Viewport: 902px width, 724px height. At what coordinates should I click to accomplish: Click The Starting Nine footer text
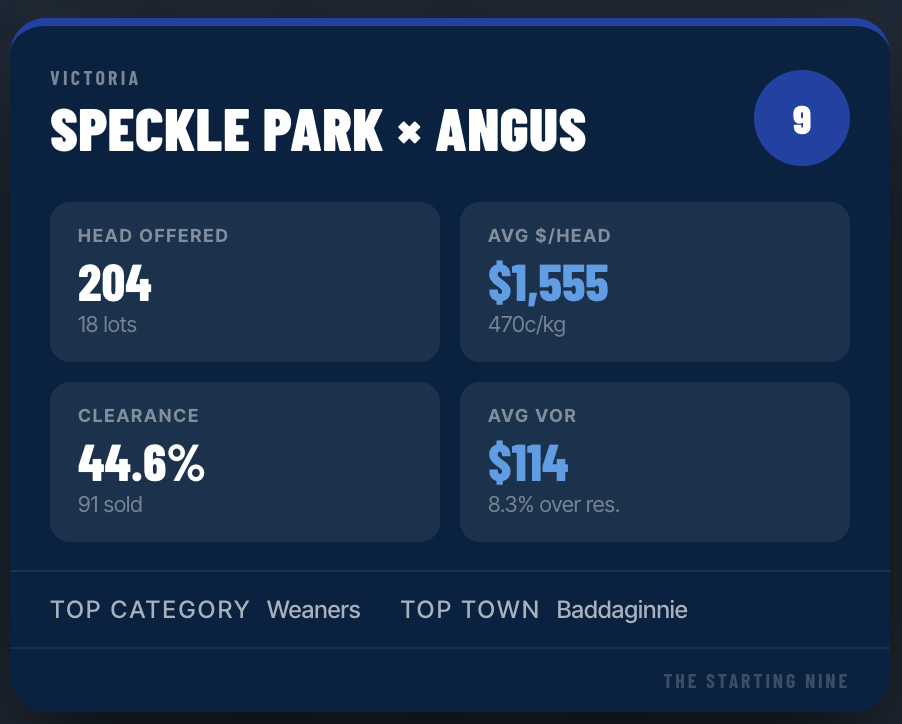pos(755,682)
